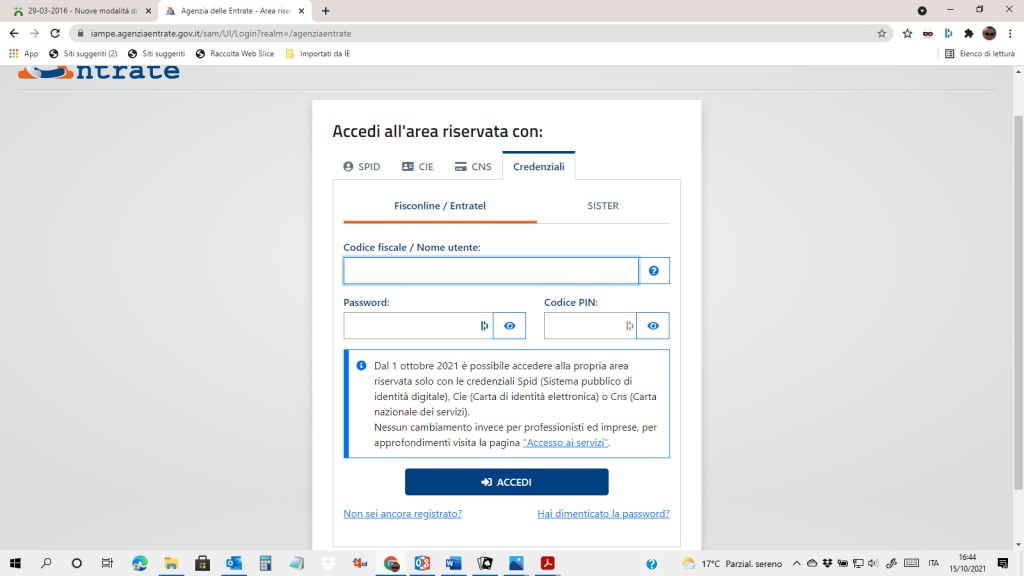Show hidden system tray icons
Image resolution: width=1024 pixels, height=576 pixels.
click(796, 563)
